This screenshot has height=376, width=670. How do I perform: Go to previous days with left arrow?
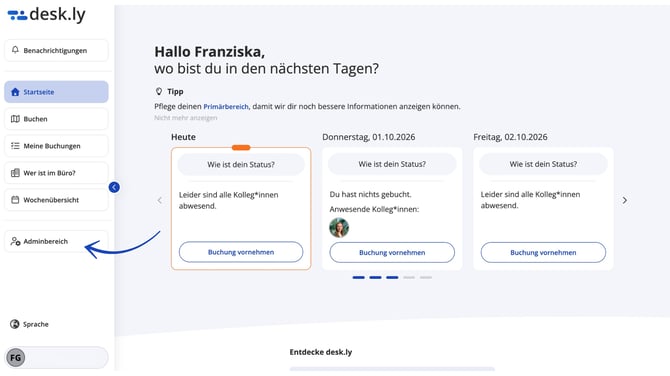[160, 200]
